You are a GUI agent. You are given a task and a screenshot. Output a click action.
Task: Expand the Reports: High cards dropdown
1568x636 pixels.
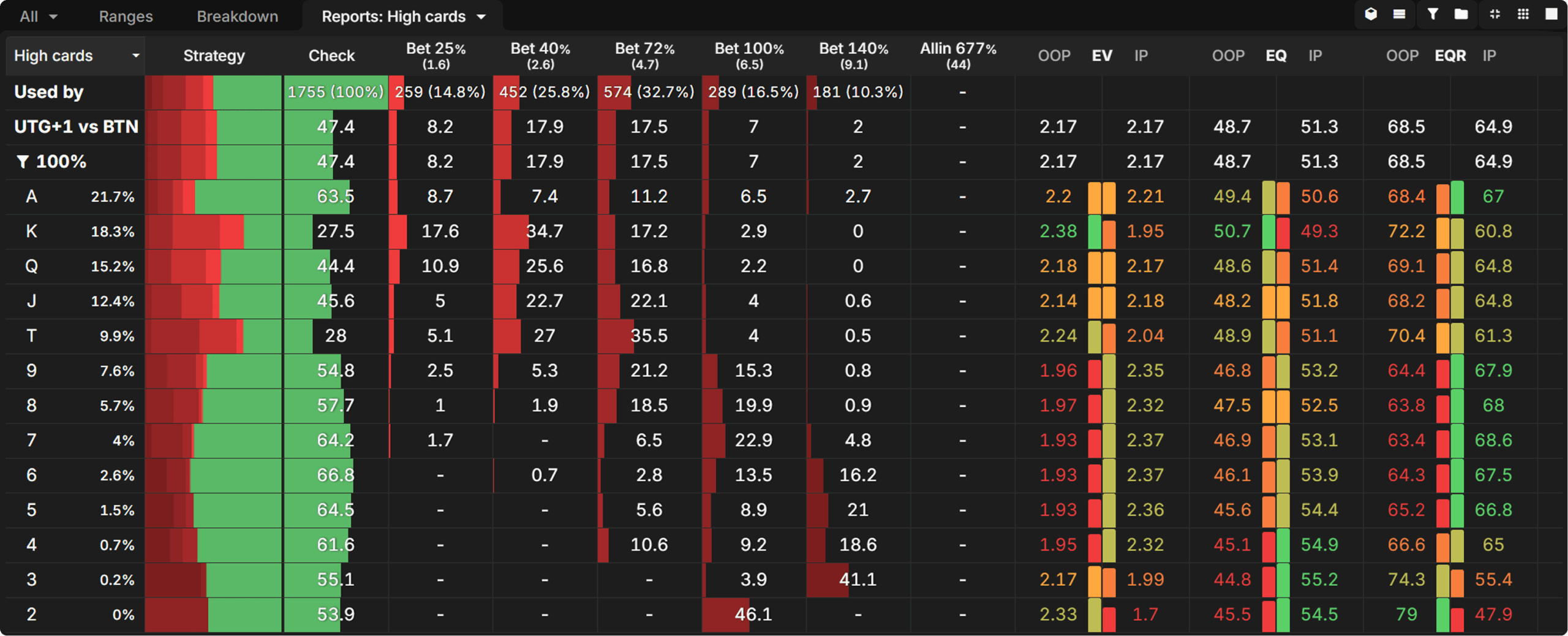click(404, 16)
